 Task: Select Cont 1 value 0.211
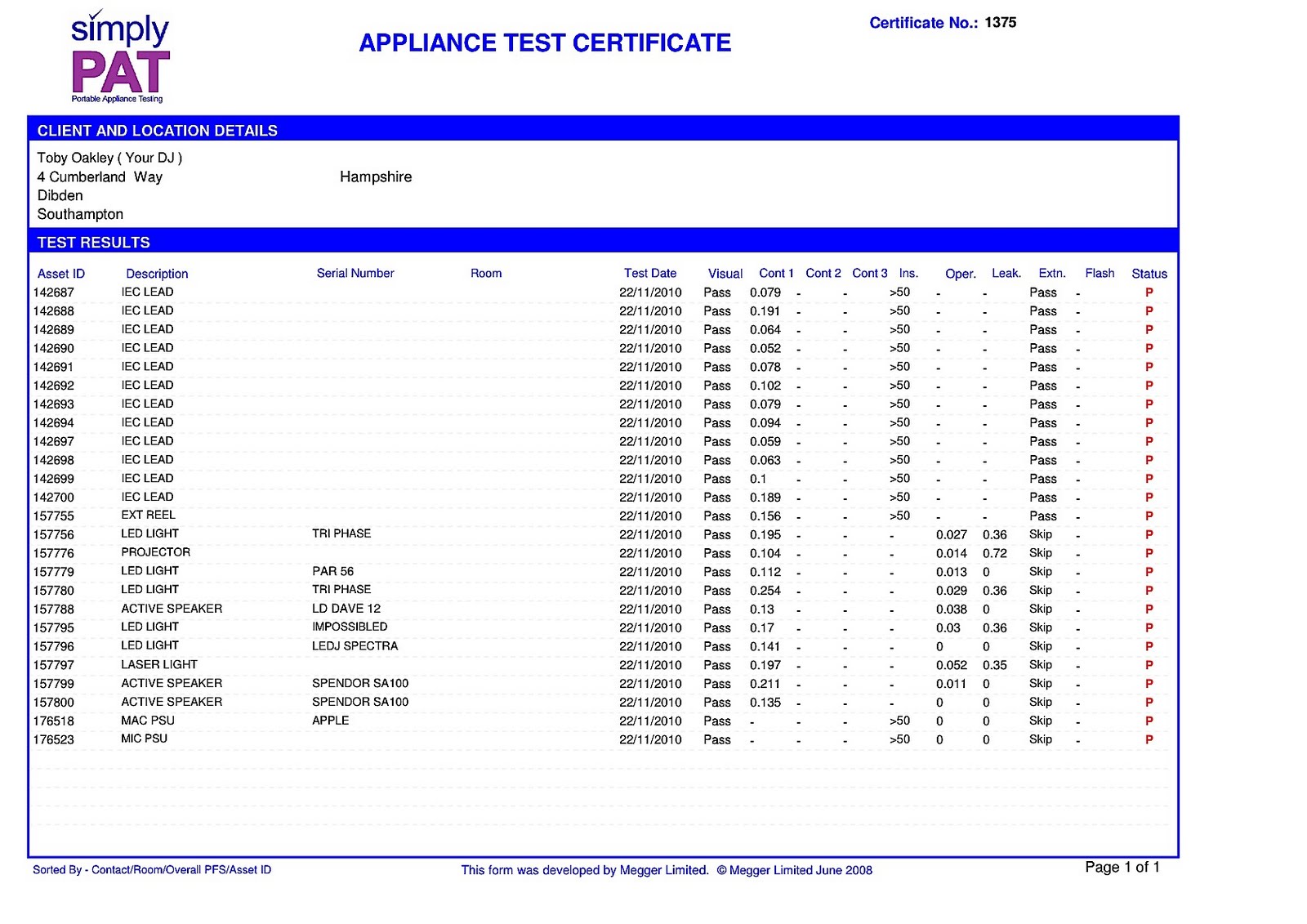765,684
